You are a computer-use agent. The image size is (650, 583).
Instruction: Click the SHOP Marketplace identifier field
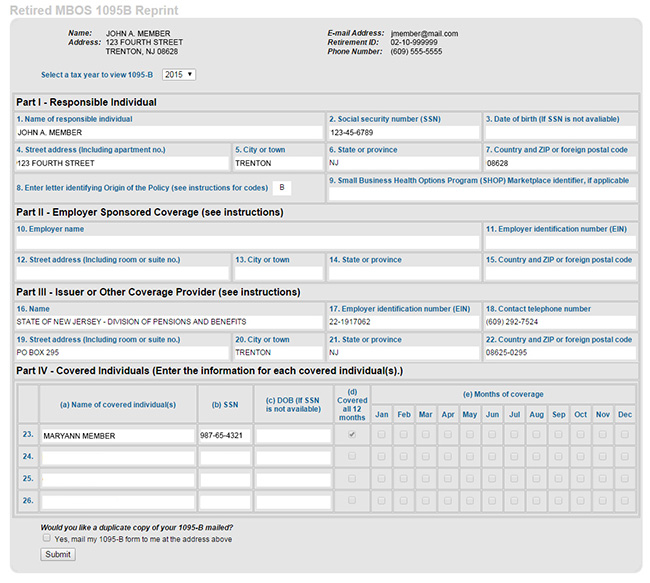[482, 194]
